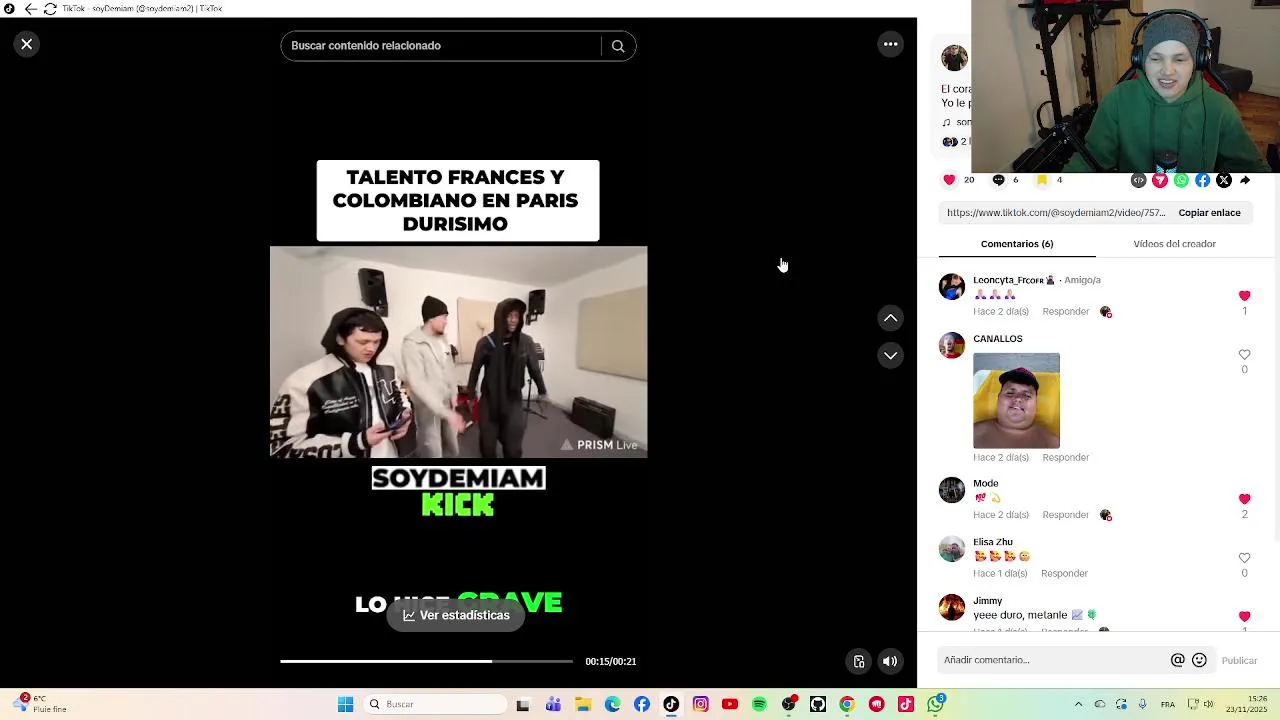1280x720 pixels.
Task: Save the video with the bookmark icon
Action: (x=1041, y=180)
